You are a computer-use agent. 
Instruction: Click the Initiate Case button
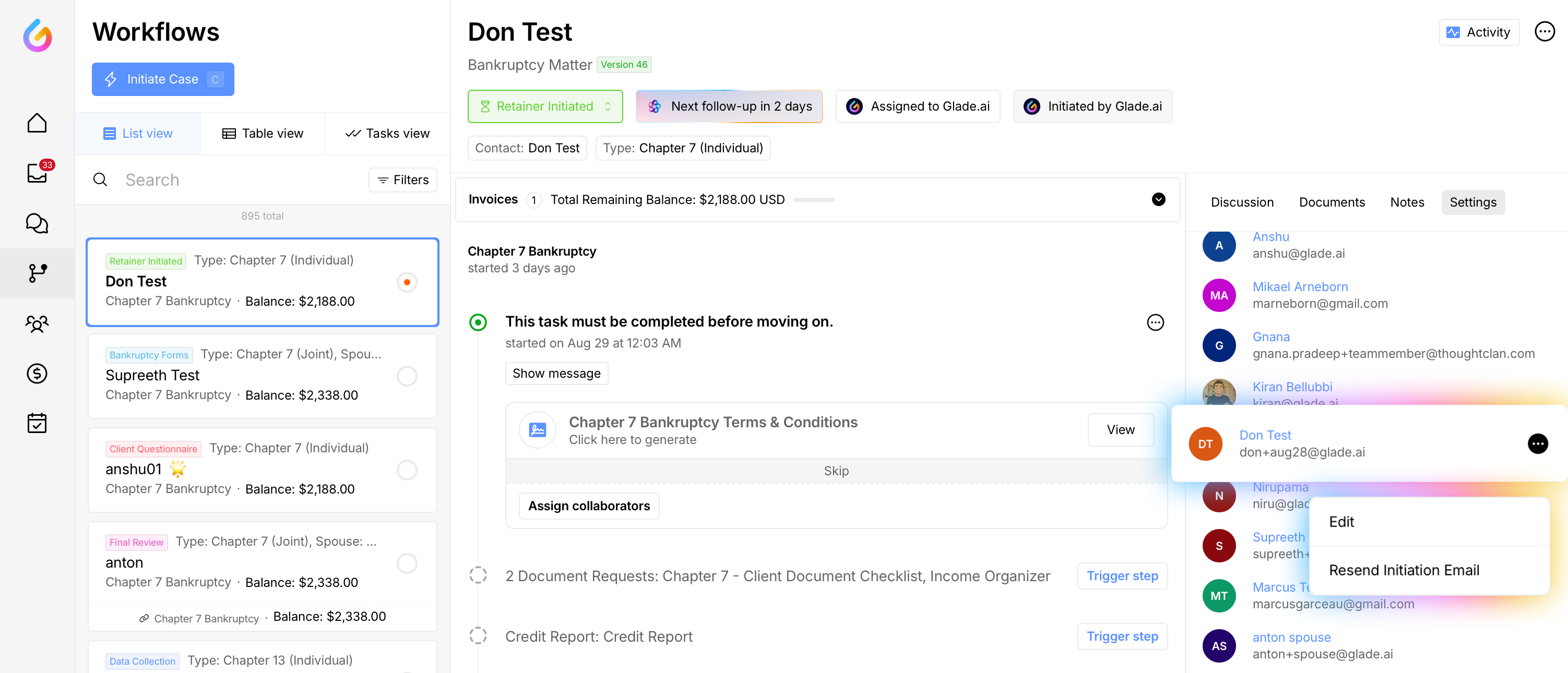point(162,79)
